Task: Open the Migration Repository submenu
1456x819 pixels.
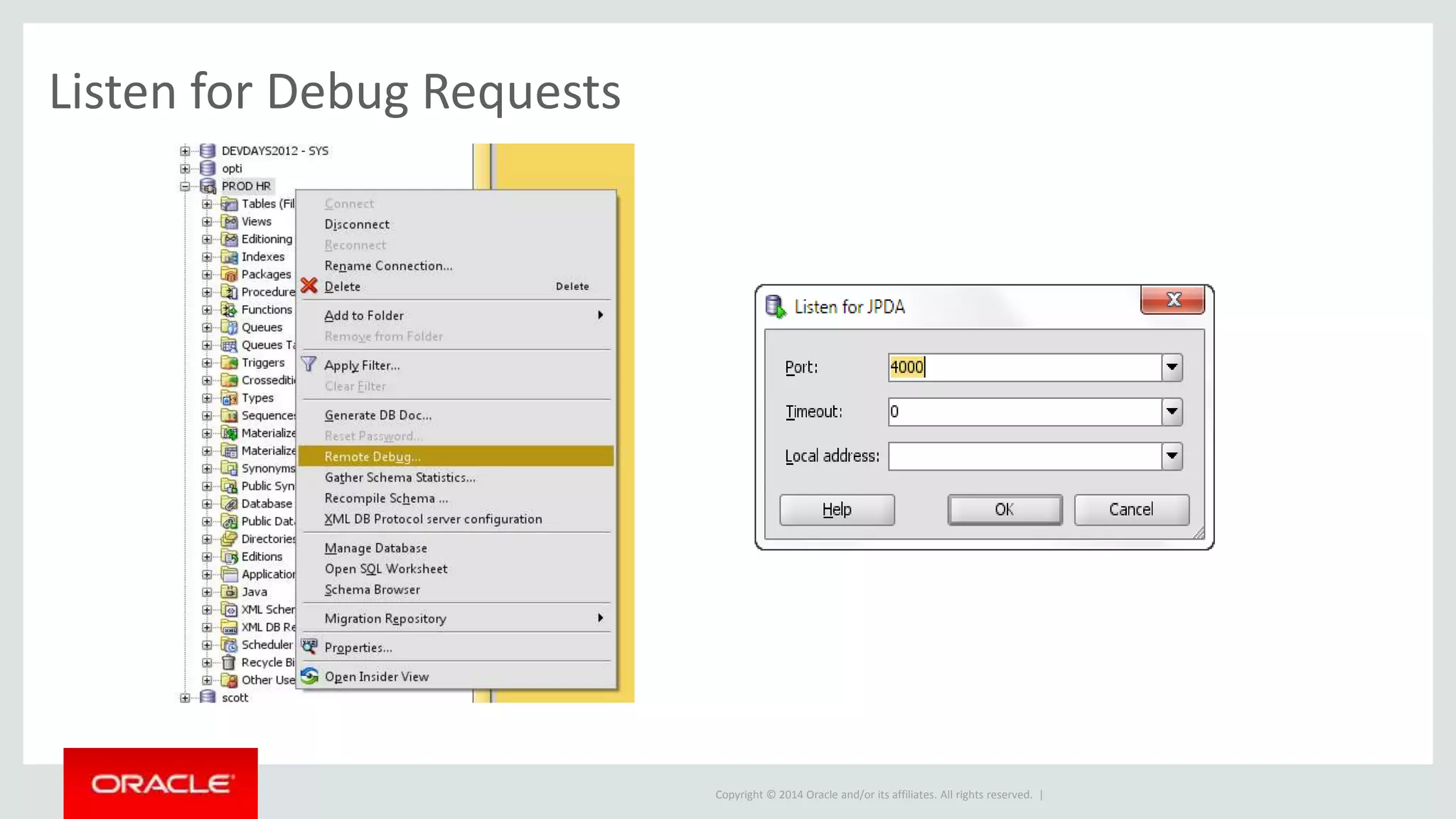Action: tap(455, 619)
